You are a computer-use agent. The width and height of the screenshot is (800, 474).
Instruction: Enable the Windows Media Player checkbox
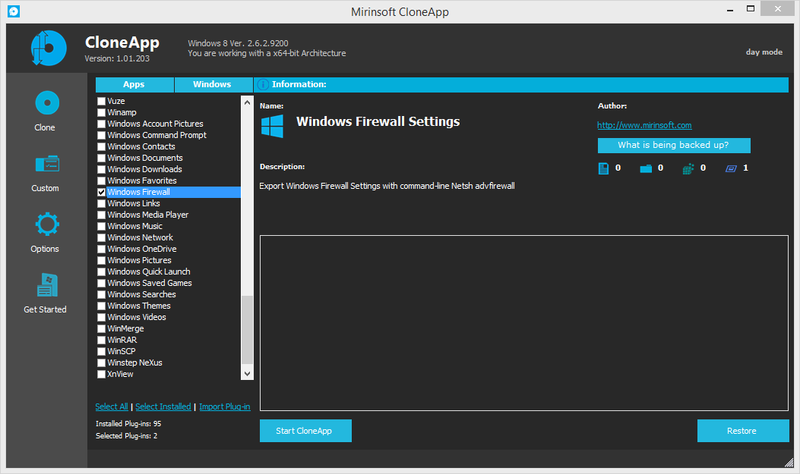pos(101,215)
